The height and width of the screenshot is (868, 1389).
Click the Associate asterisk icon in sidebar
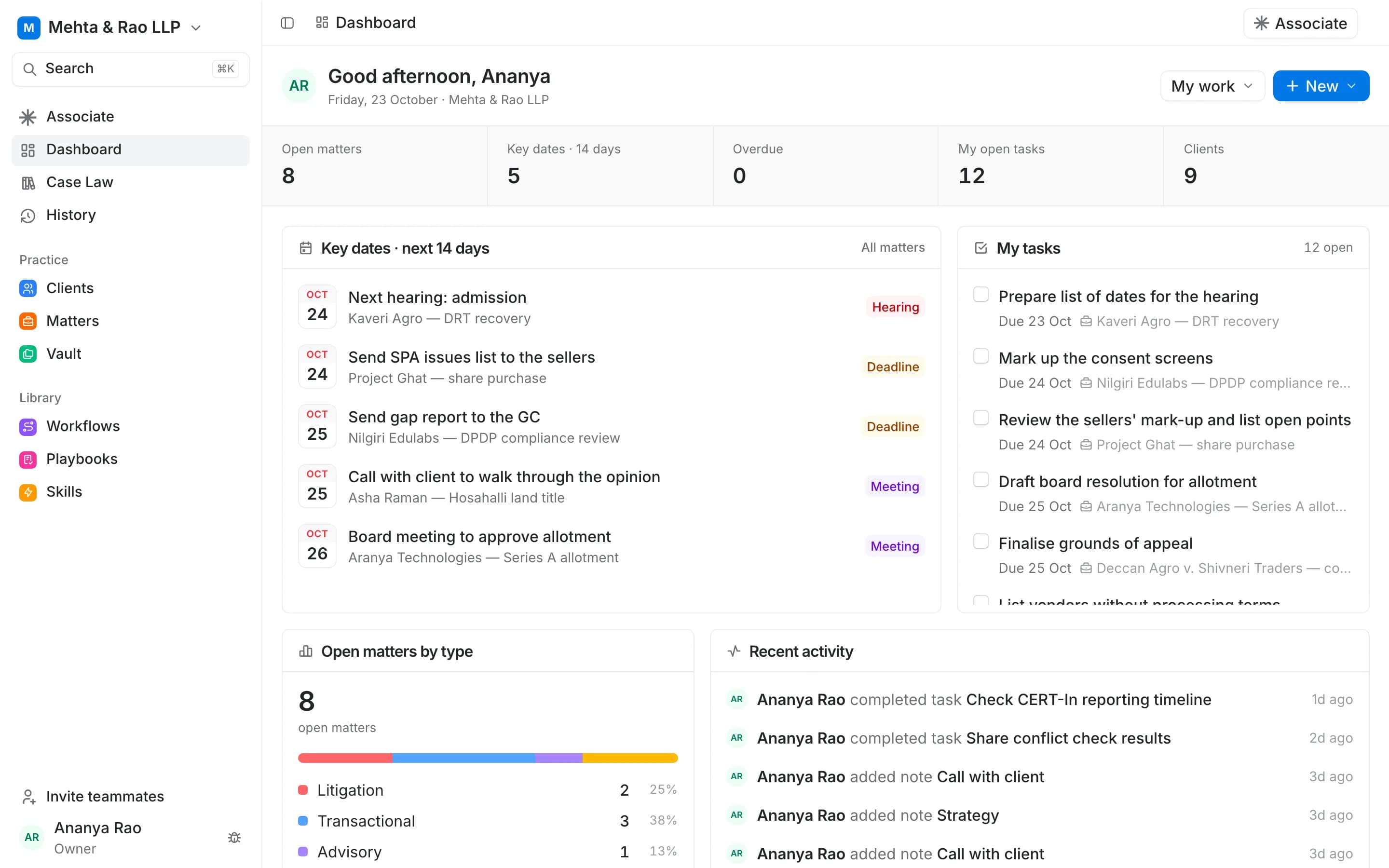27,117
